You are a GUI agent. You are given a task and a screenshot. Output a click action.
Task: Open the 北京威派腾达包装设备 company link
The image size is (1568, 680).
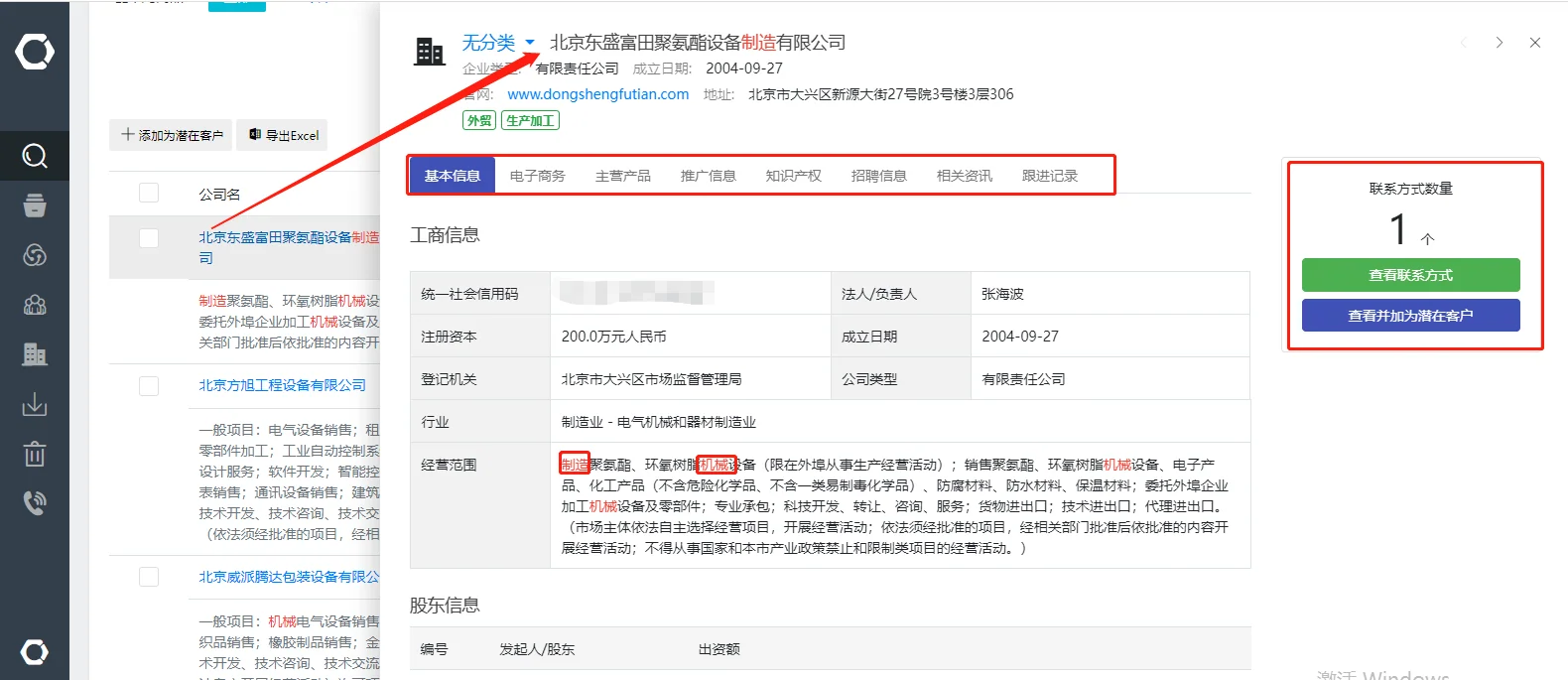coord(289,577)
